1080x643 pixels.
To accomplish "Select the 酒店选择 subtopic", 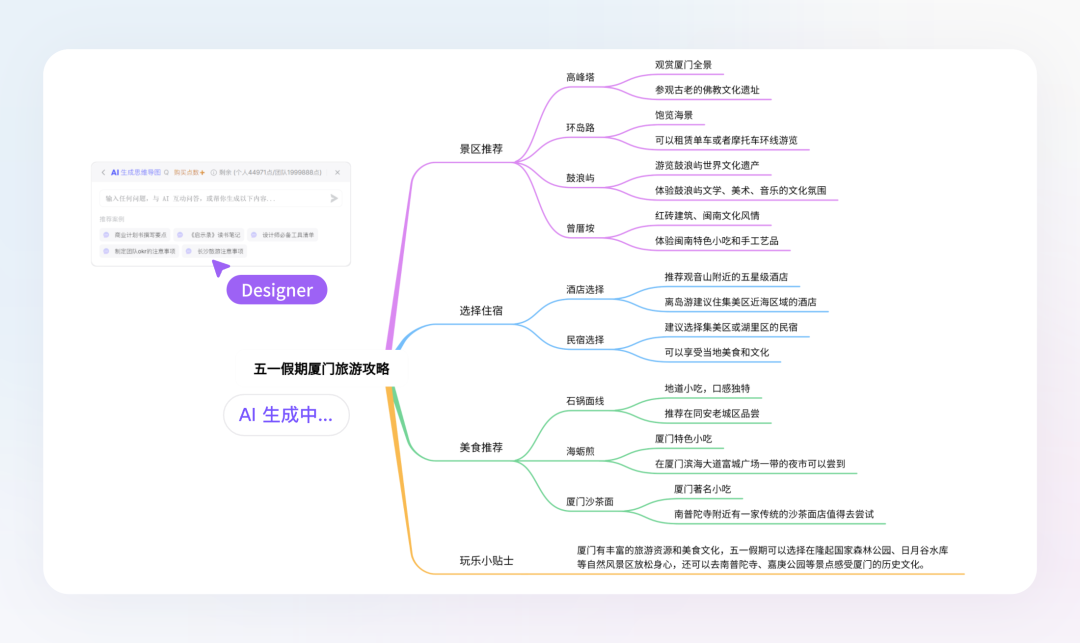I will pos(585,289).
